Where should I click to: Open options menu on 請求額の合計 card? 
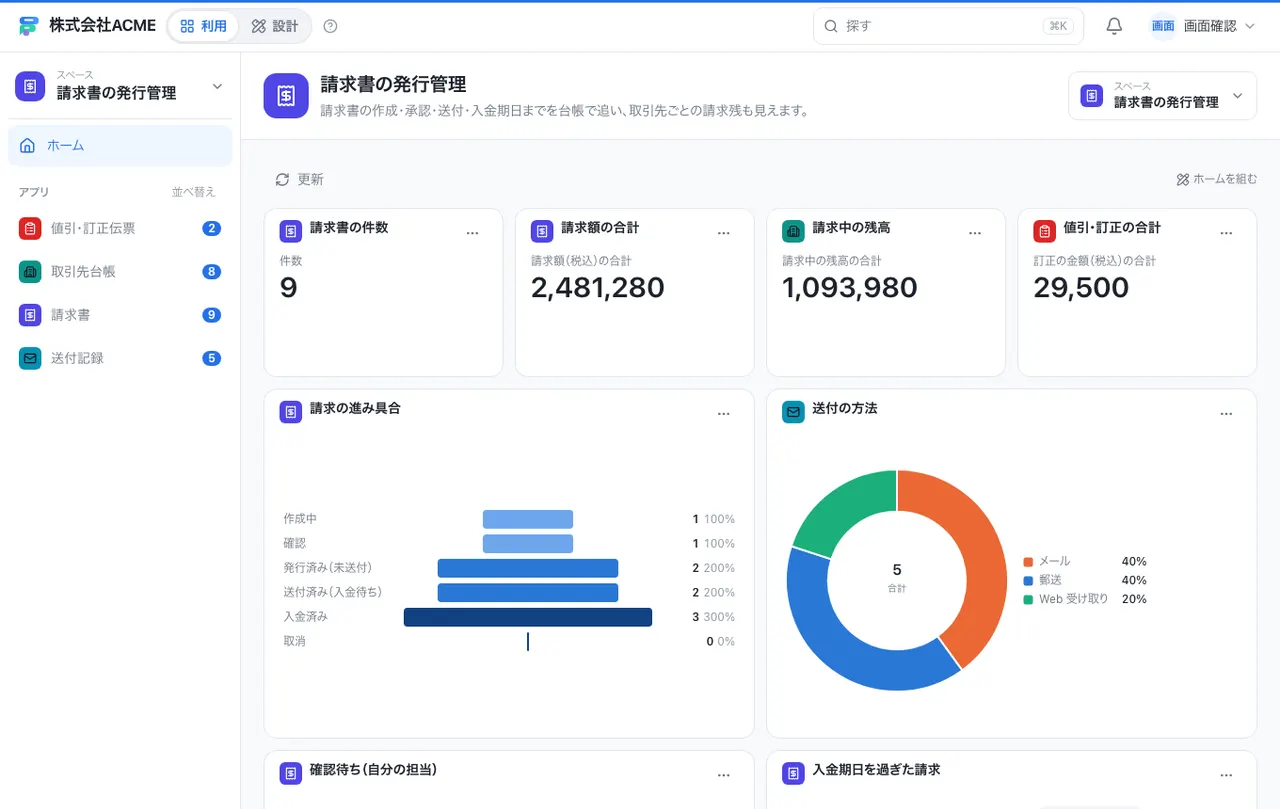point(724,233)
